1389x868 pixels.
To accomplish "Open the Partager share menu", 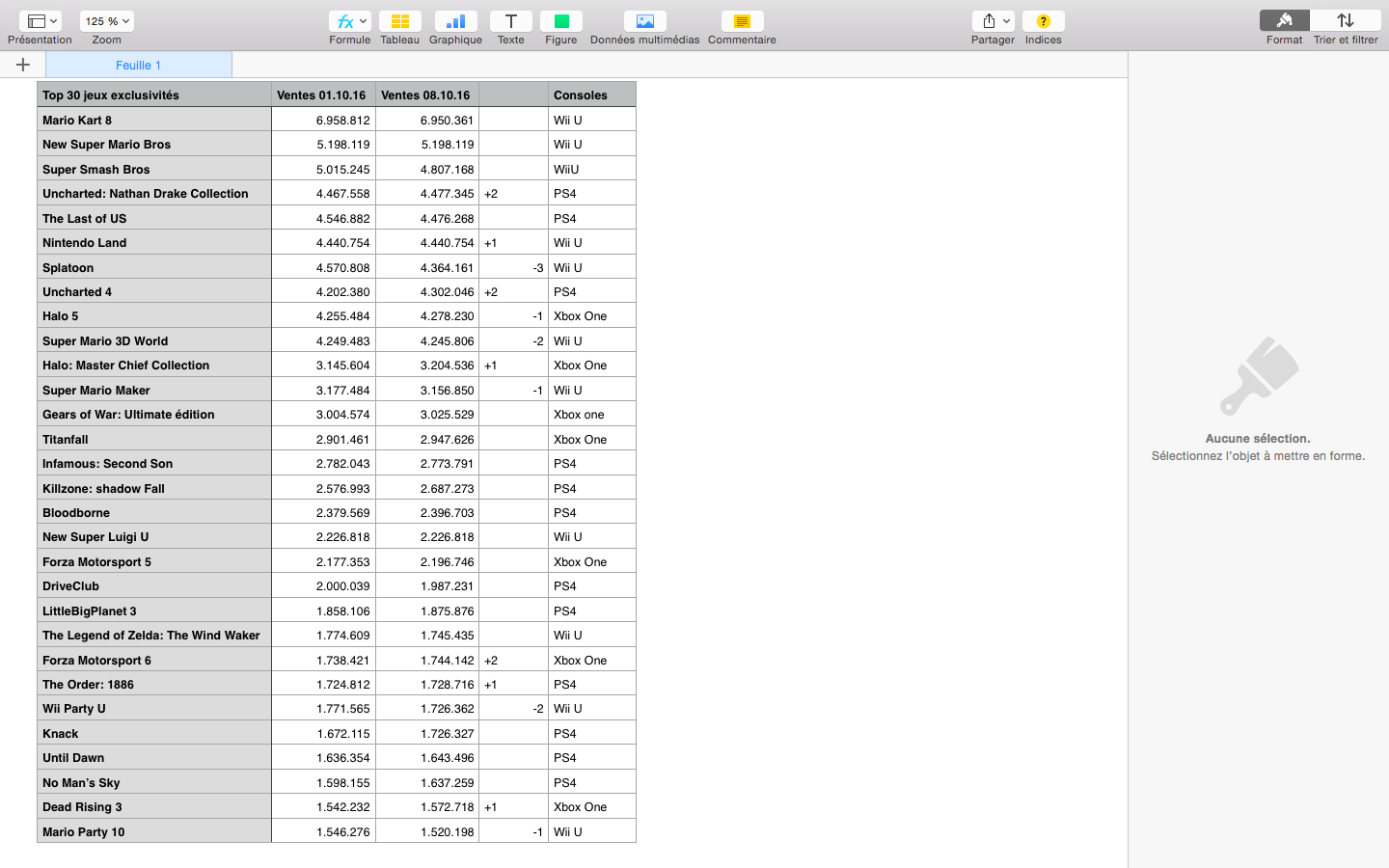I will (x=993, y=21).
